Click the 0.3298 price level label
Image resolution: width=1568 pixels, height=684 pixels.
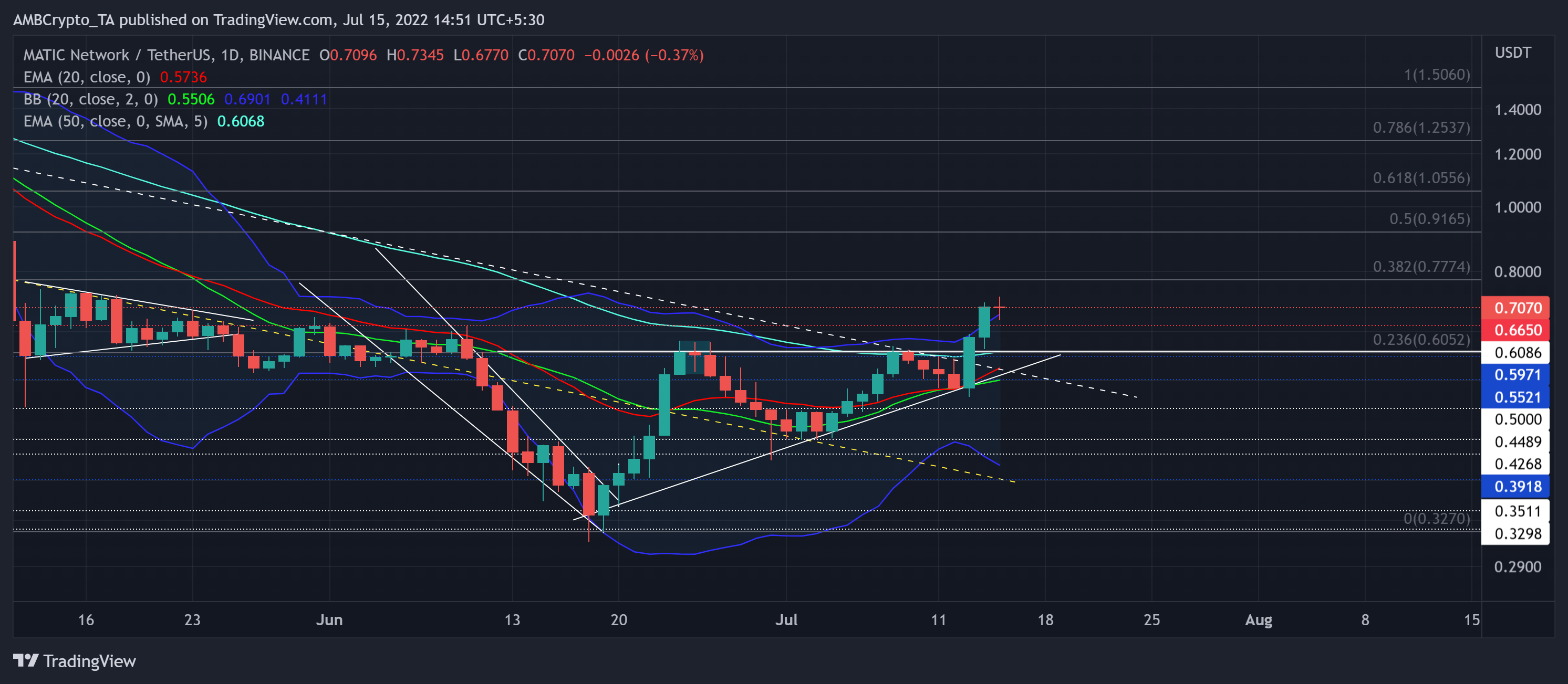(x=1517, y=534)
